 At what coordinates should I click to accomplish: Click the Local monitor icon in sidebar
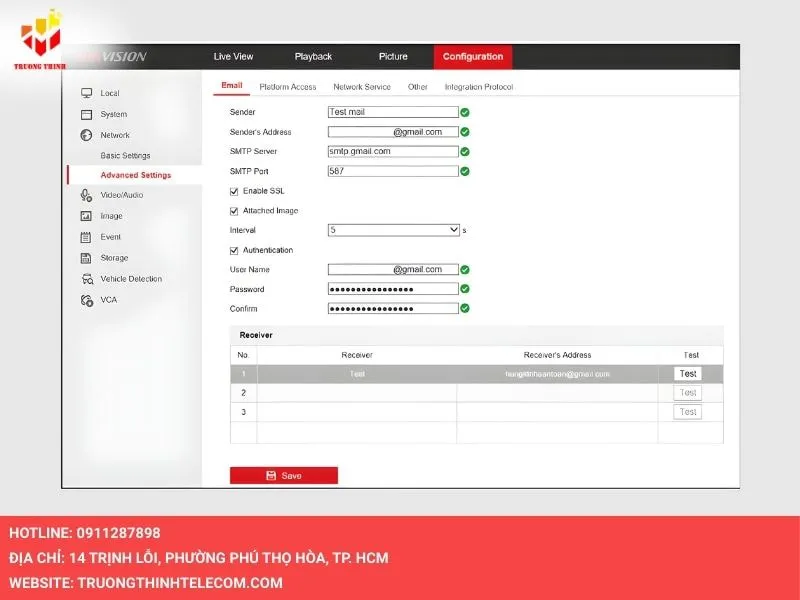coord(86,93)
